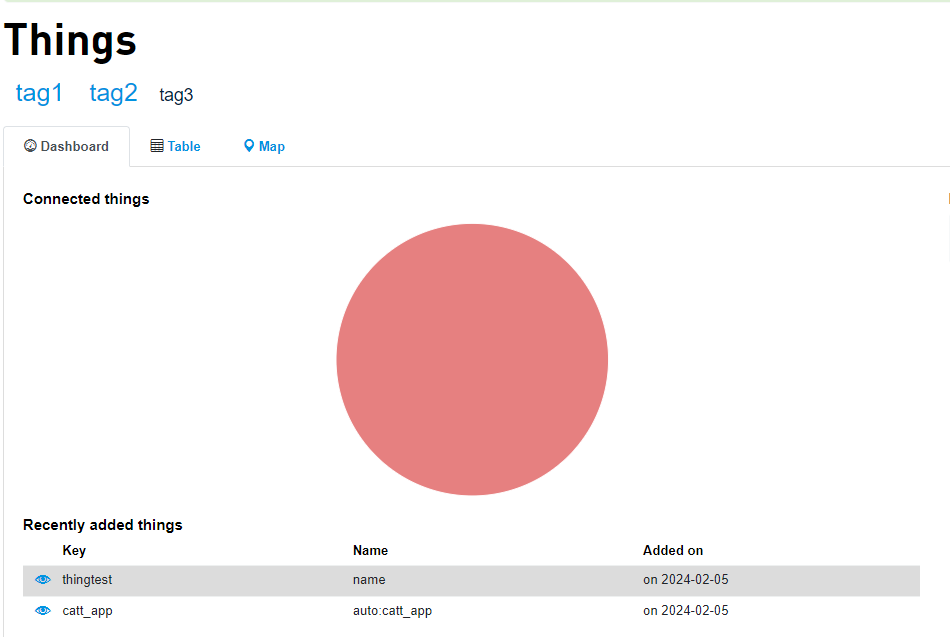The width and height of the screenshot is (950, 637).
Task: Select the tag2 link
Action: 113,93
